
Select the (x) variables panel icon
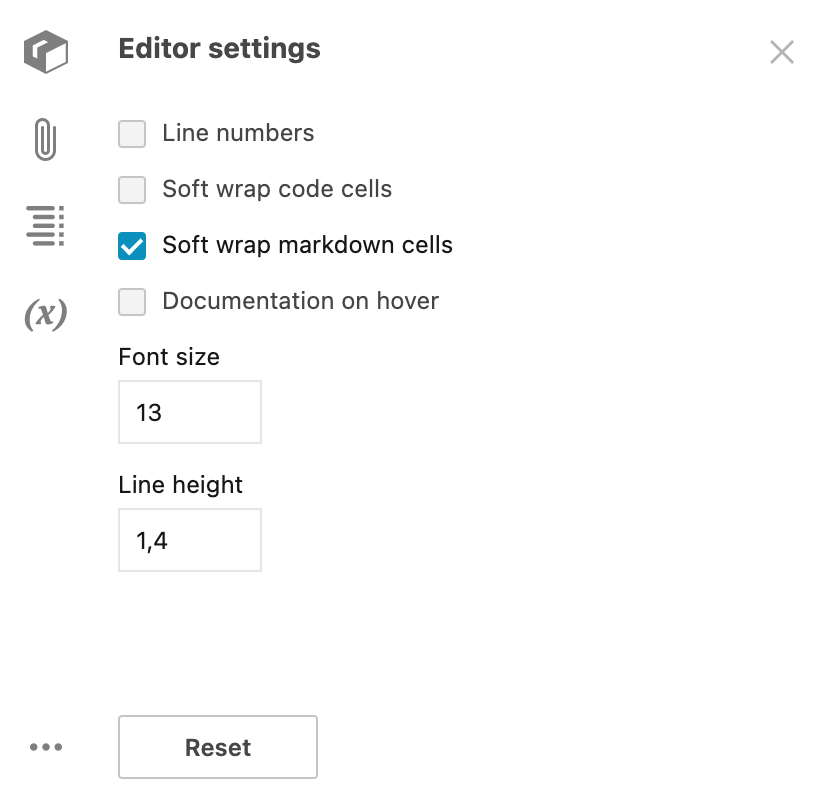click(x=44, y=313)
